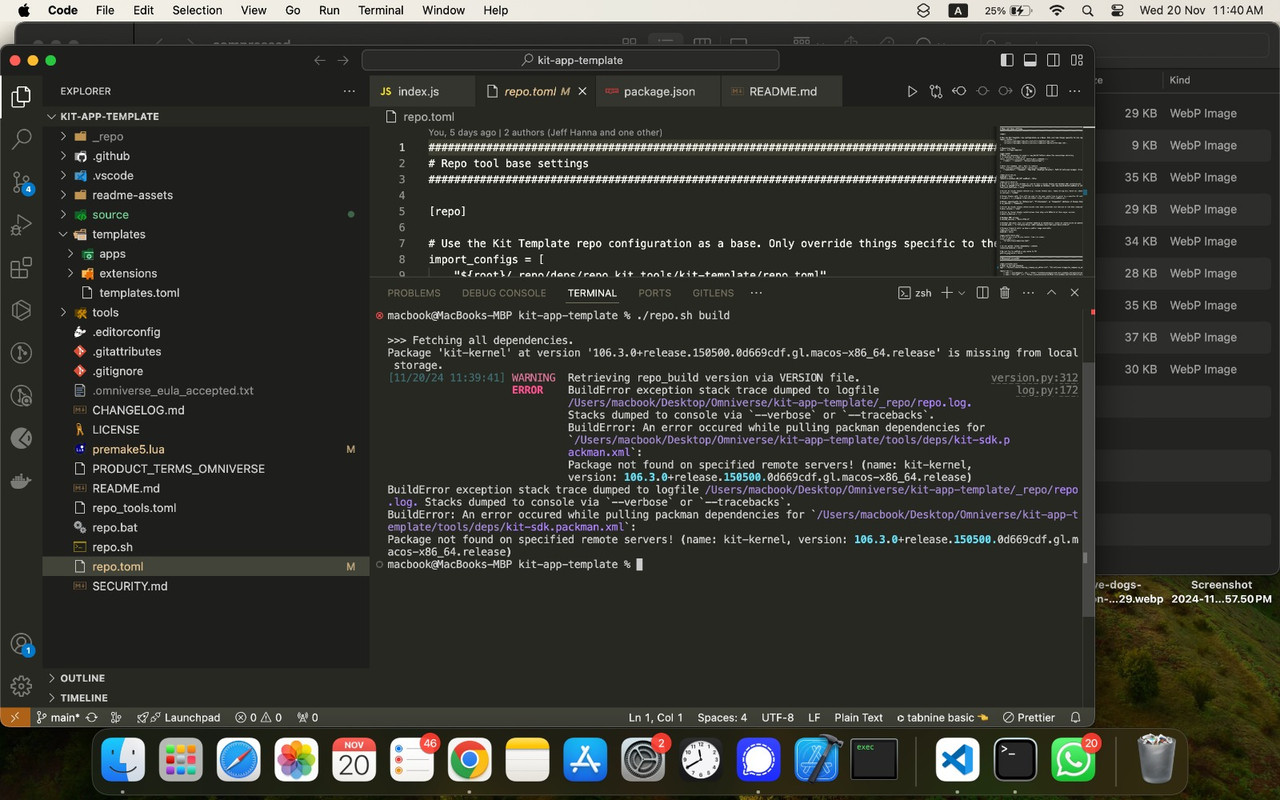Click the kit-app-template command center search
1280x800 pixels.
point(570,60)
